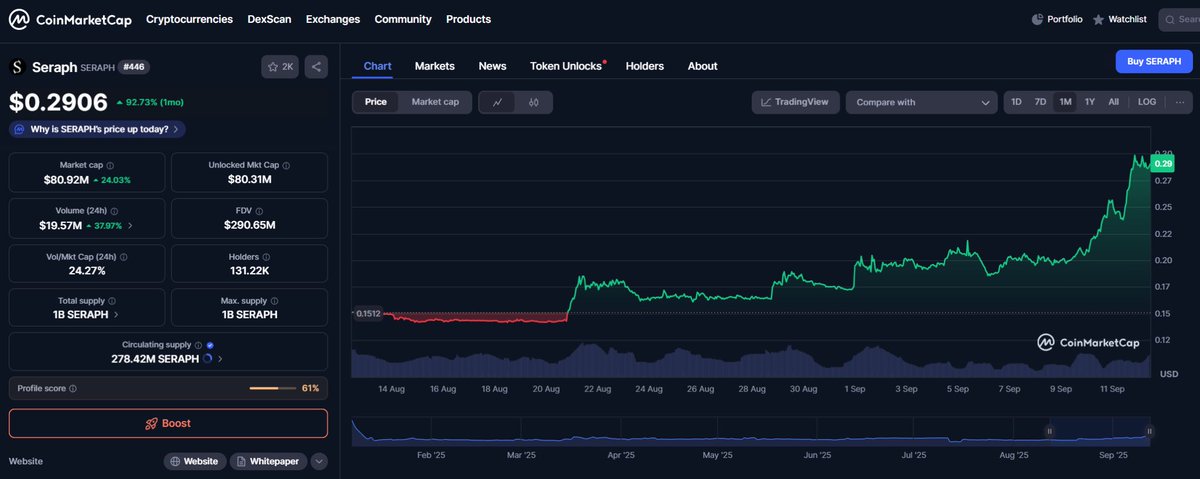Open the Seraph Website link
This screenshot has height=479, width=1200.
click(x=194, y=462)
